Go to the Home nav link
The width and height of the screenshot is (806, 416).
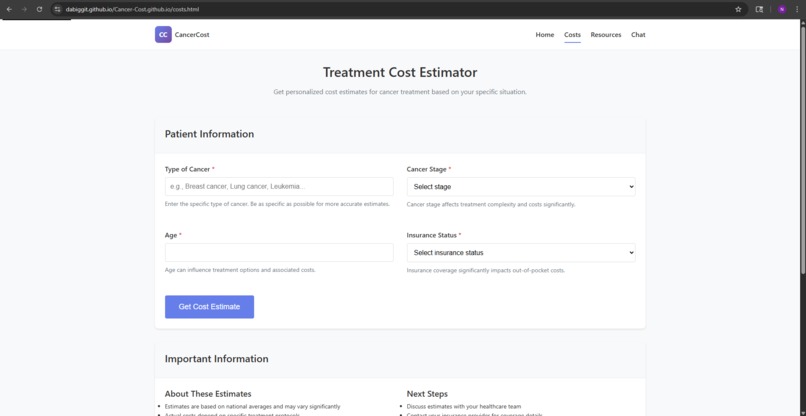tap(544, 35)
